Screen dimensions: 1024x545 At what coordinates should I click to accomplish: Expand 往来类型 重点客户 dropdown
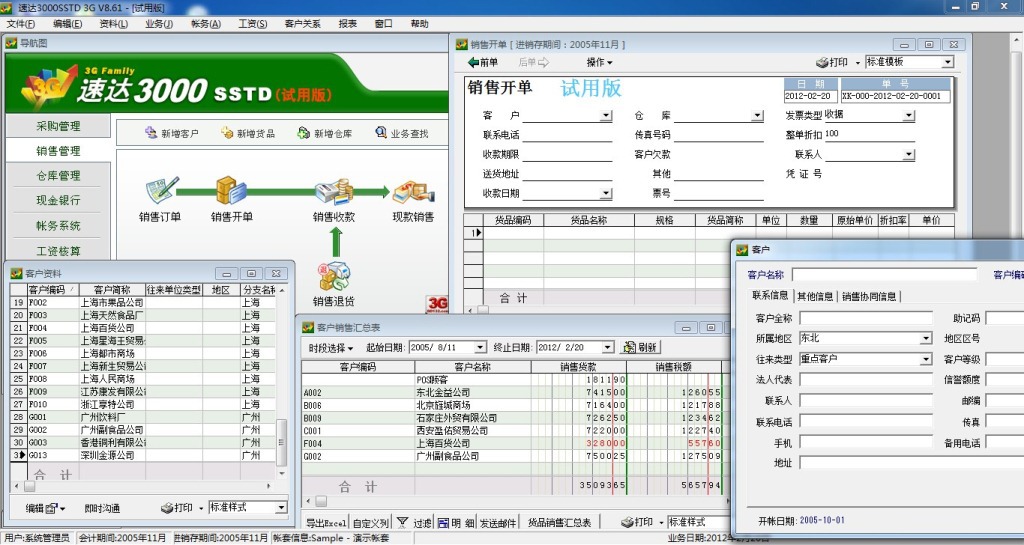(x=926, y=360)
